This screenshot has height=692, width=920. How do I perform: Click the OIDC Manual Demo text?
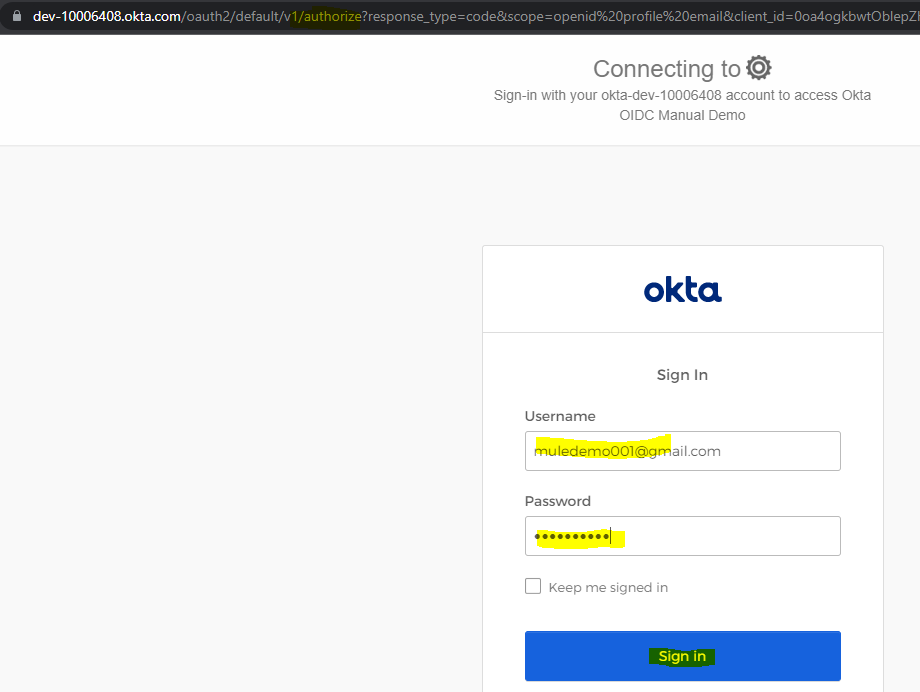pos(682,115)
